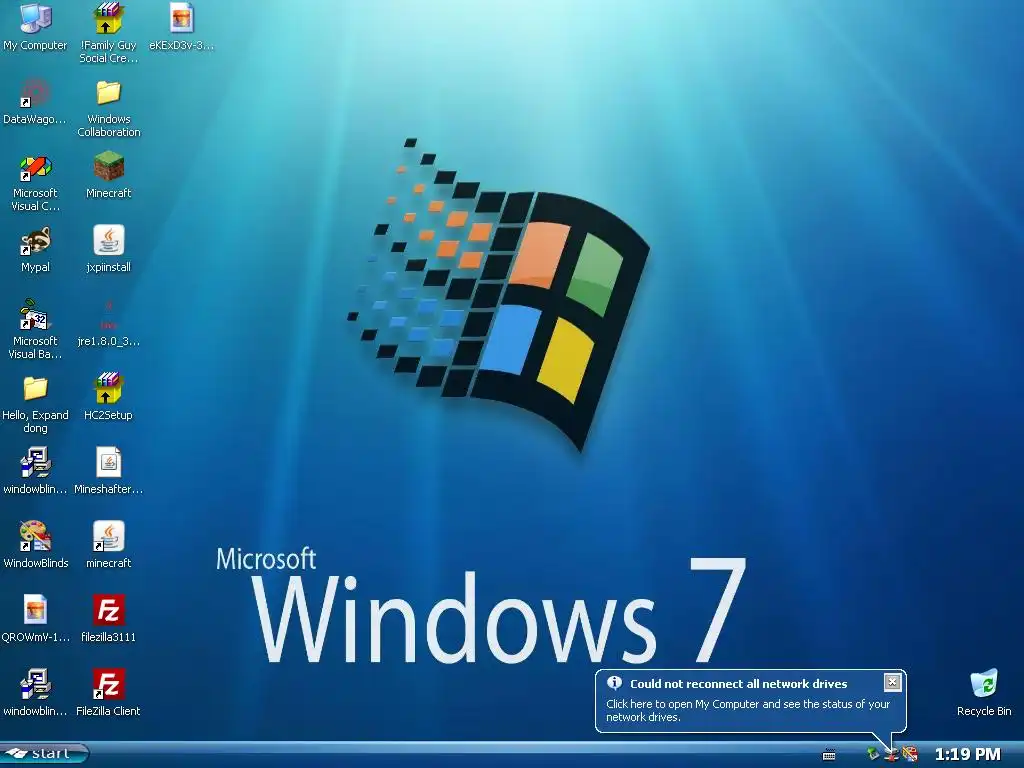Click the balloon message about network drives status
This screenshot has width=1024, height=768.
(748, 710)
